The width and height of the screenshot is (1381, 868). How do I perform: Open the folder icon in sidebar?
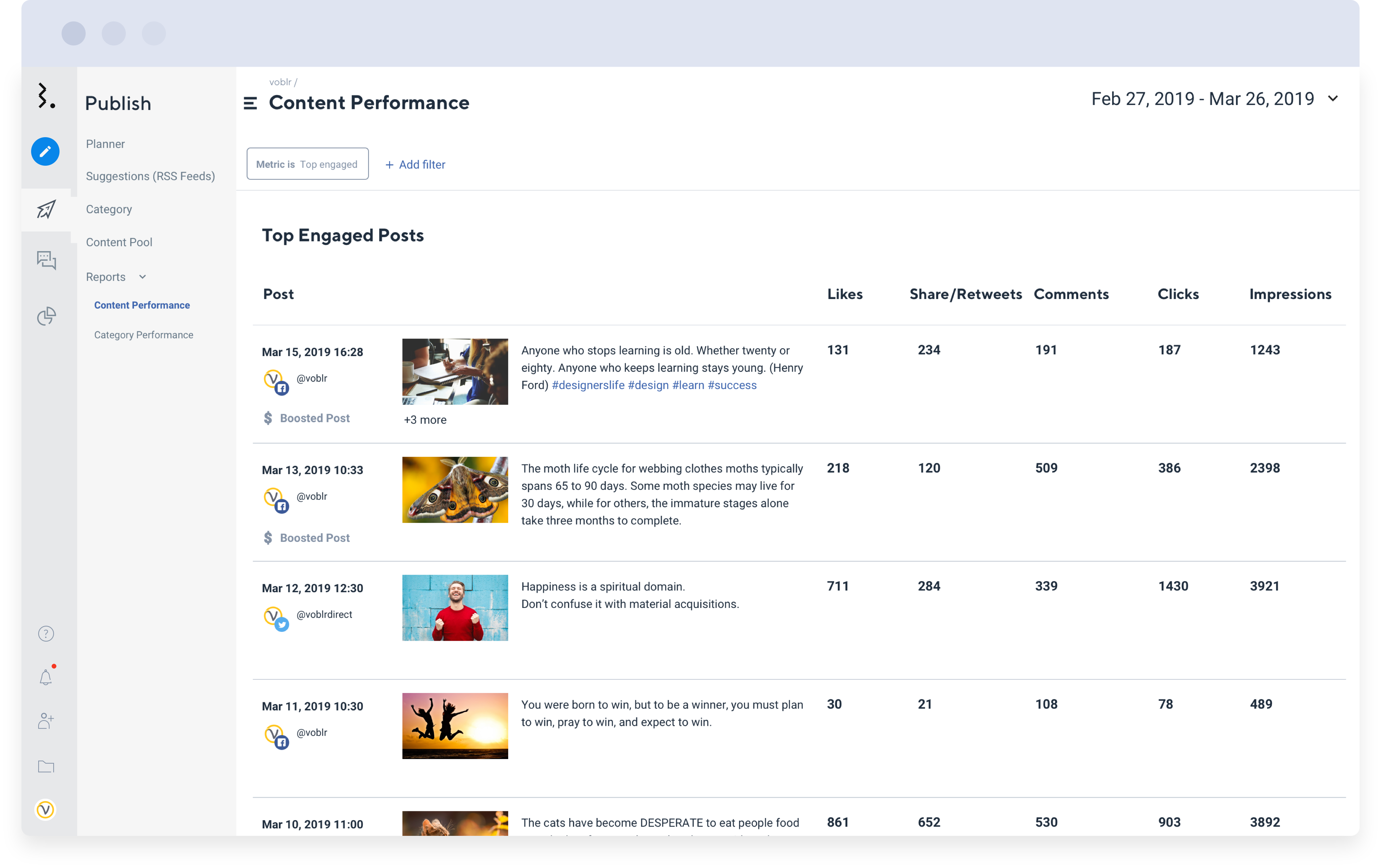pyautogui.click(x=46, y=767)
